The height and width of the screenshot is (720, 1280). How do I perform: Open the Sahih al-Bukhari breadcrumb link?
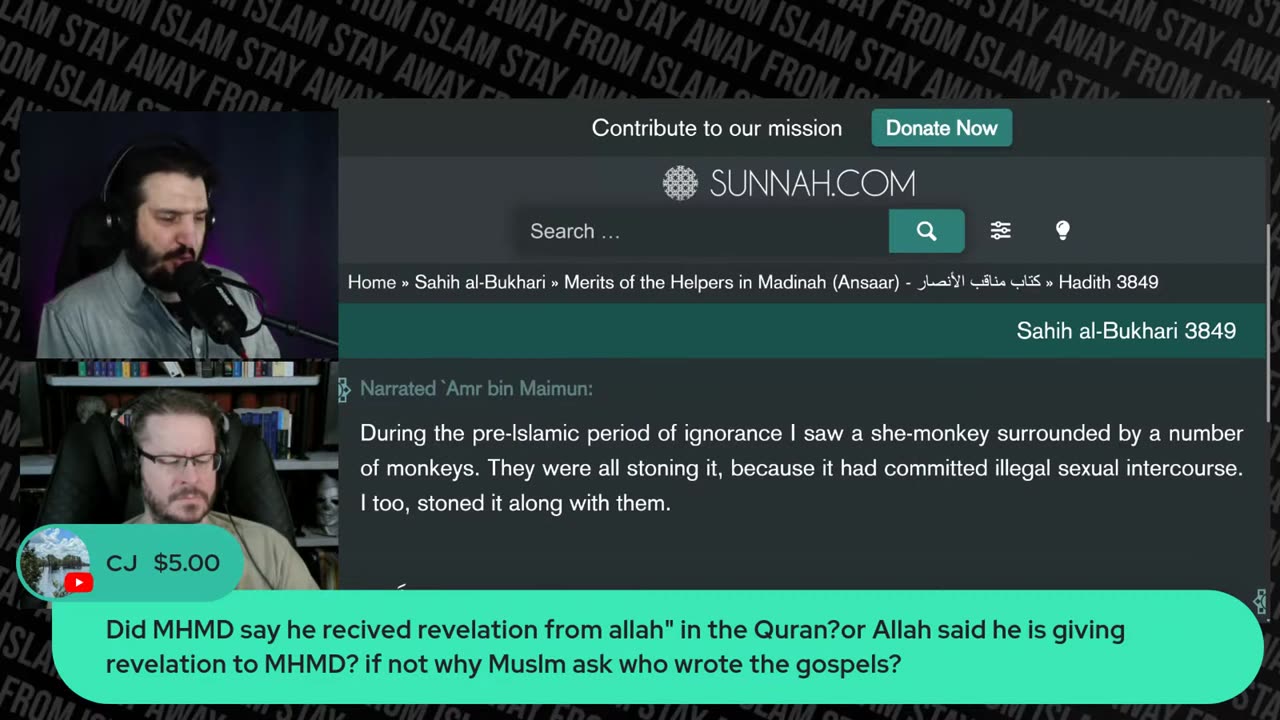(480, 282)
